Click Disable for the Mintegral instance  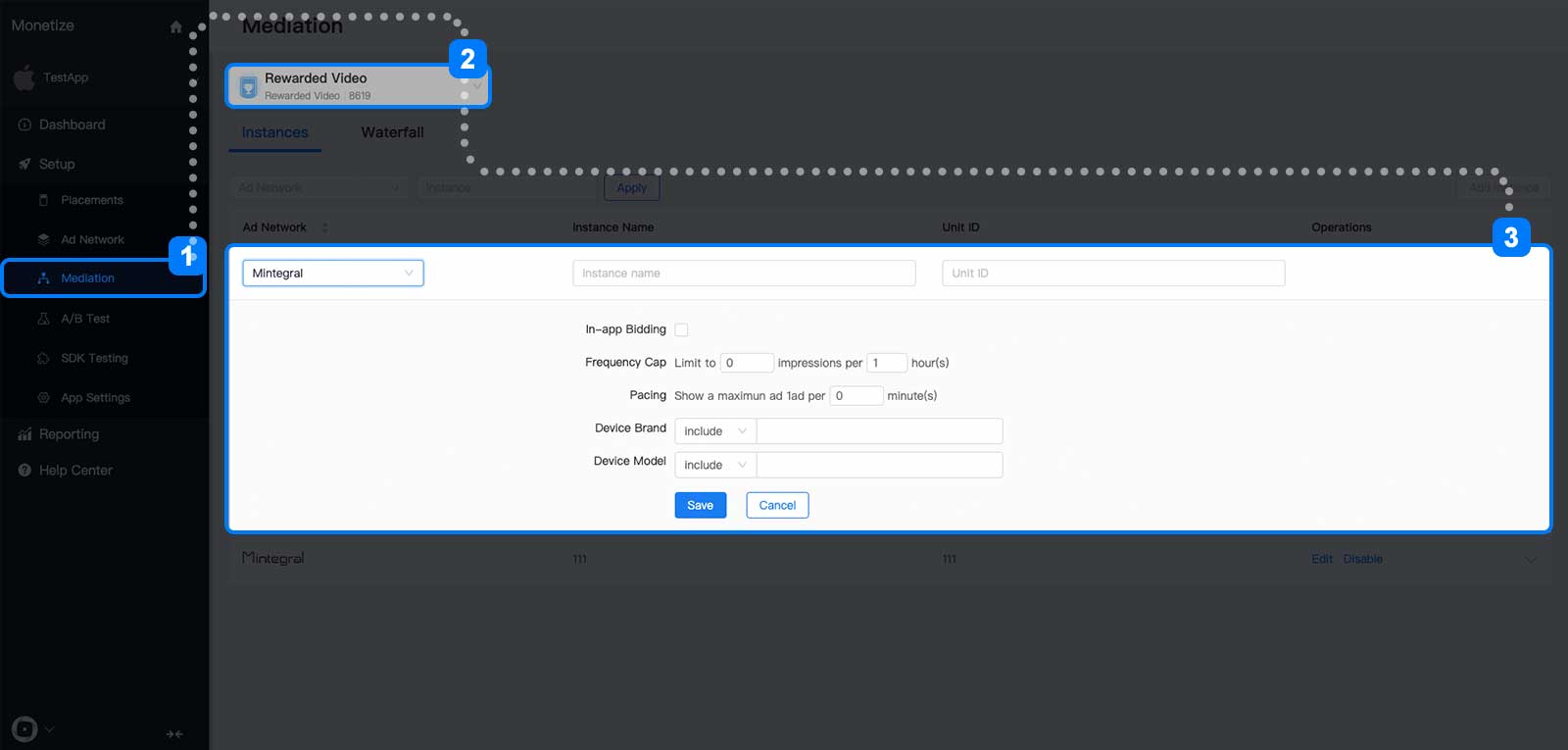pos(1362,559)
